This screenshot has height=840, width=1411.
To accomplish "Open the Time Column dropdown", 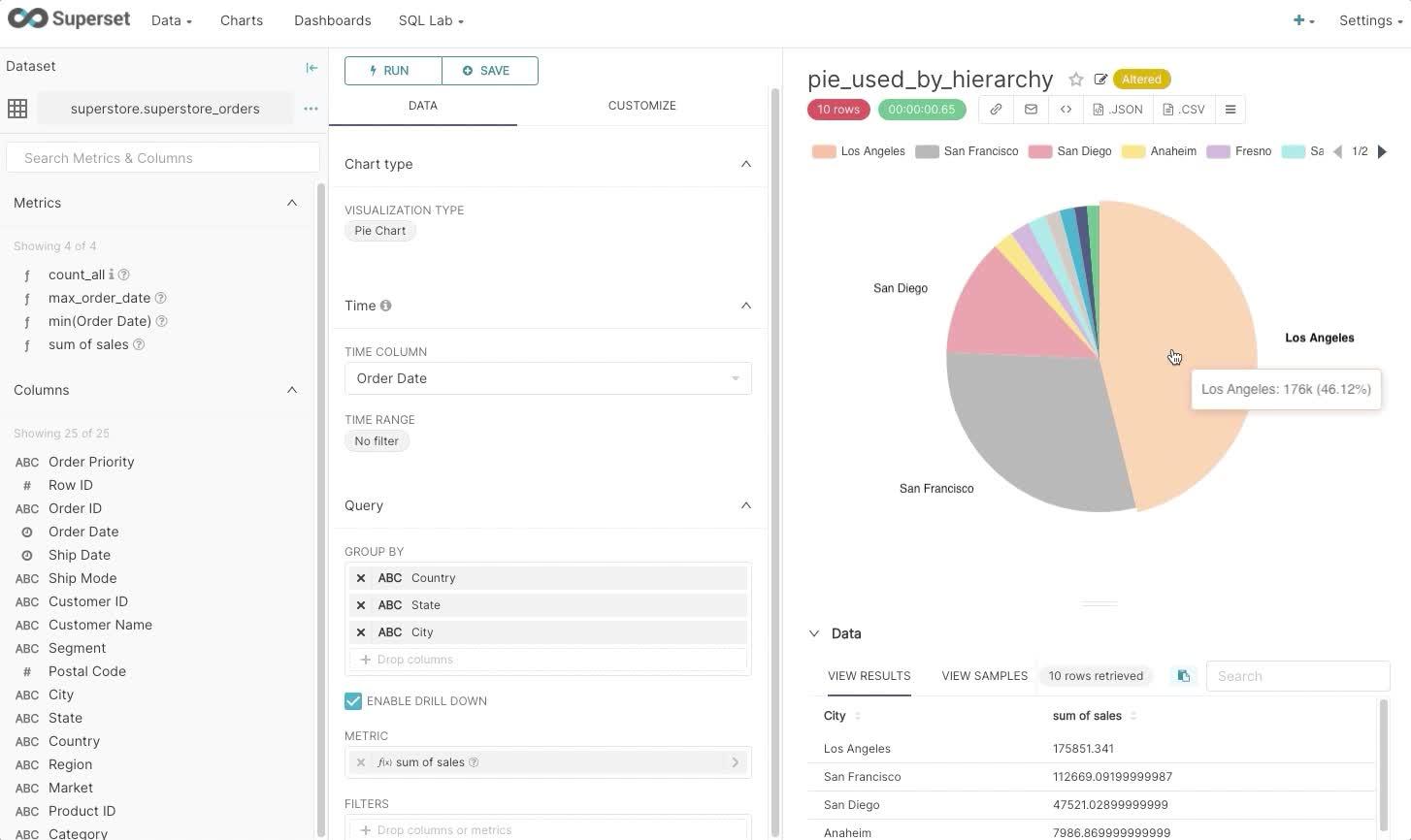I will pos(547,378).
